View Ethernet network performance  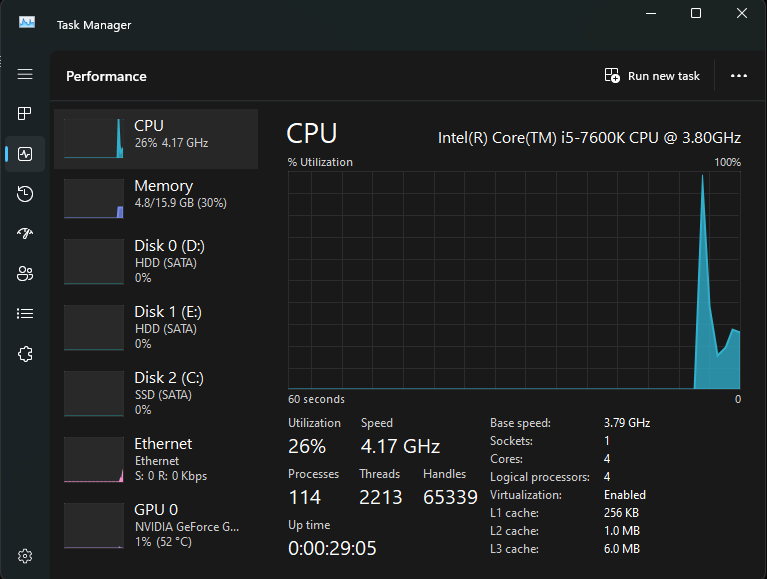tap(156, 460)
